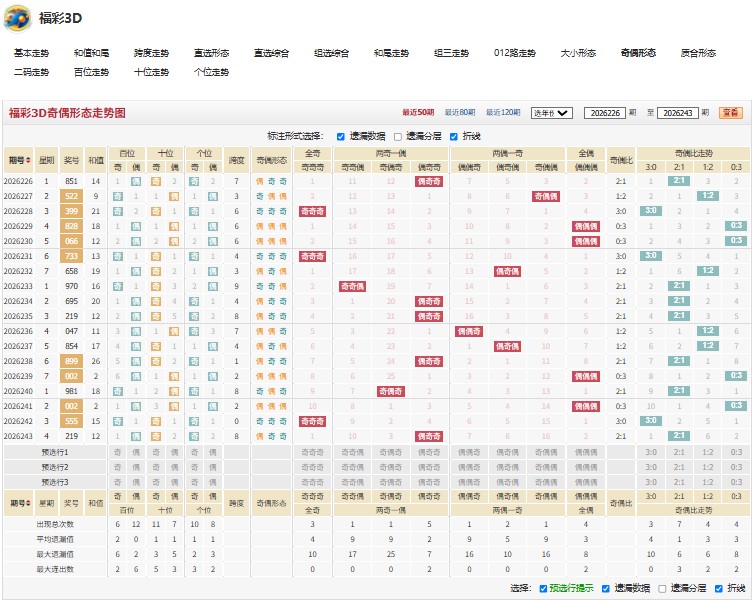Viewport: 756px width, 601px height.
Task: Uncheck the top 折线 checkbox
Action: (x=453, y=137)
